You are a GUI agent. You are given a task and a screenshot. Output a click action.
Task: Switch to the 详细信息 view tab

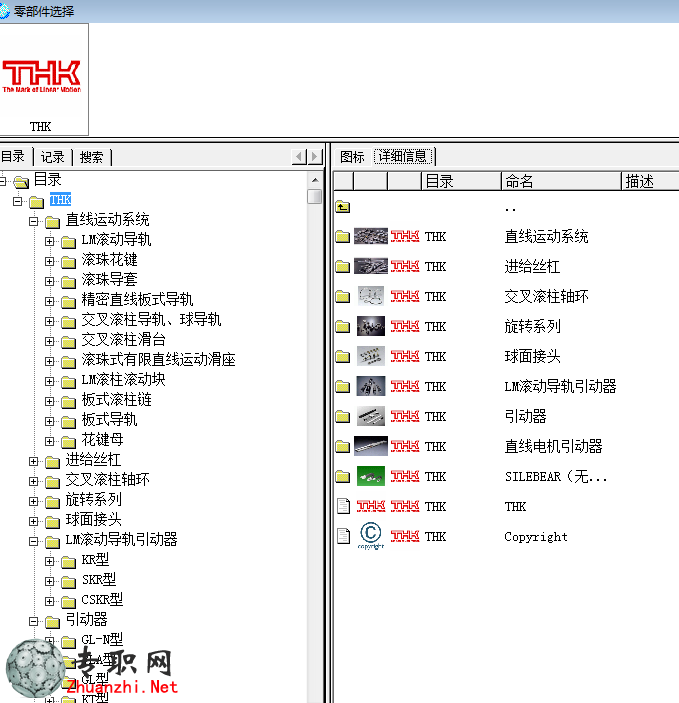[x=403, y=156]
